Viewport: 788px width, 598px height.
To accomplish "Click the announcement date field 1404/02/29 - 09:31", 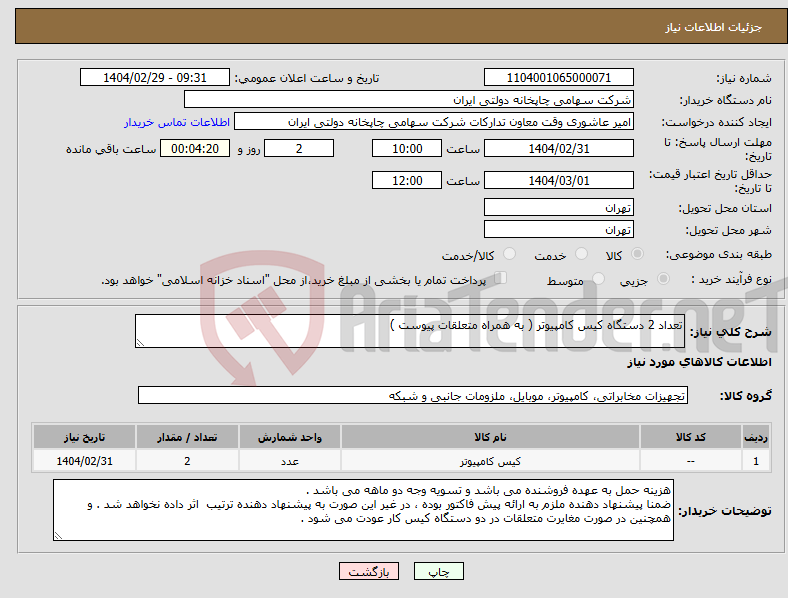I will 155,77.
